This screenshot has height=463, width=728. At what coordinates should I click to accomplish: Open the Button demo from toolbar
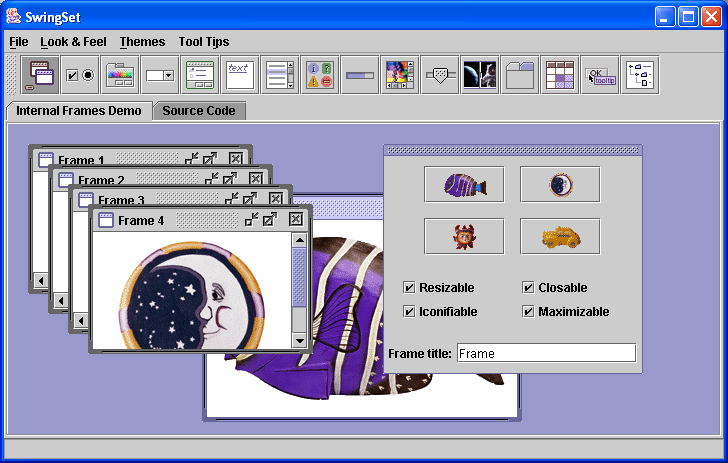(79, 75)
